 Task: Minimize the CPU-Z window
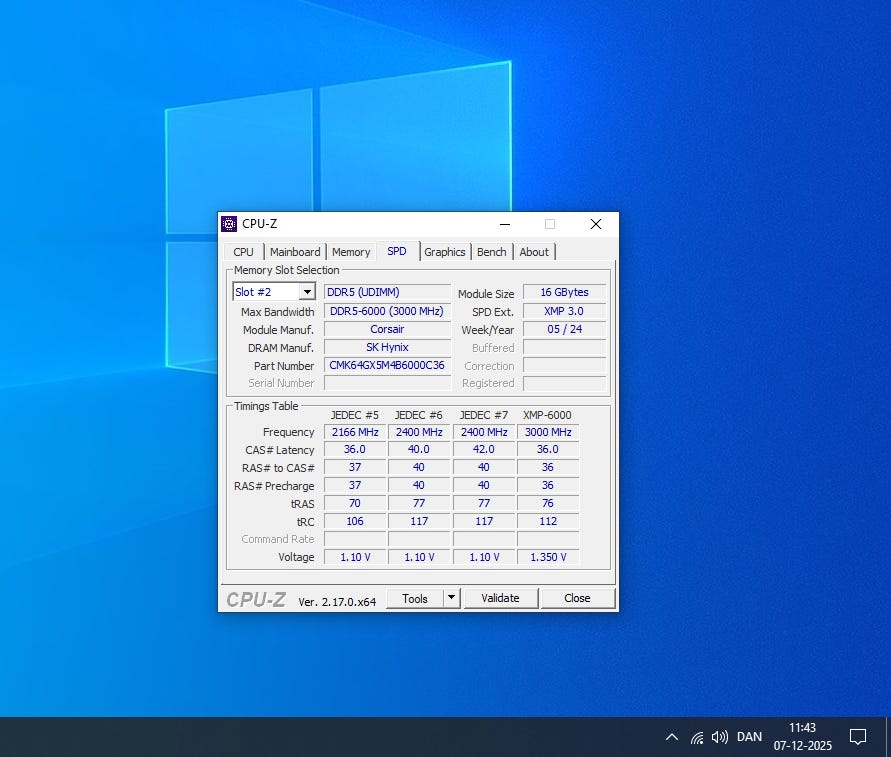504,224
